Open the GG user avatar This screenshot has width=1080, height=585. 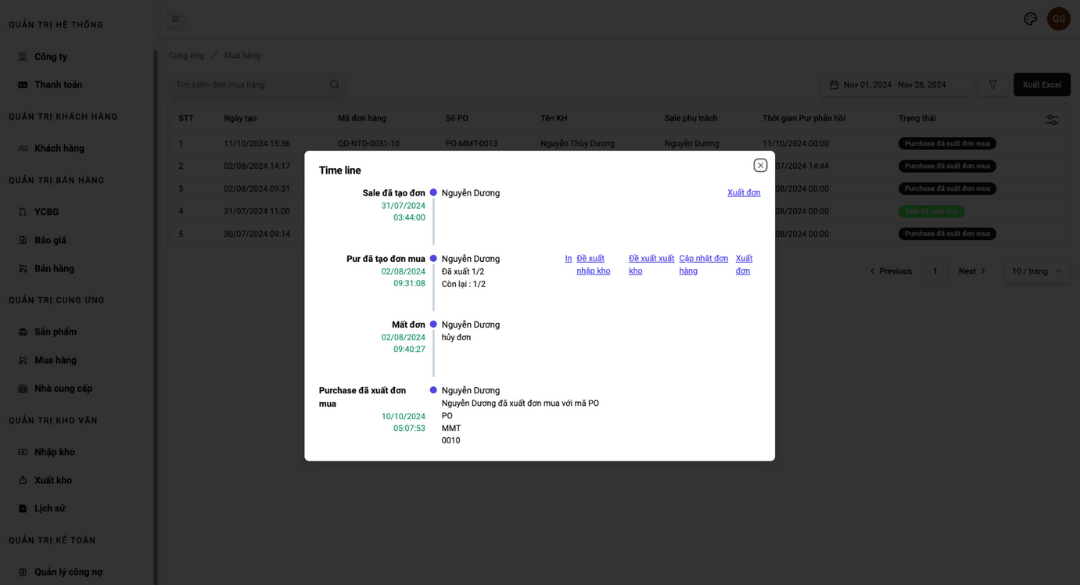coord(1058,18)
